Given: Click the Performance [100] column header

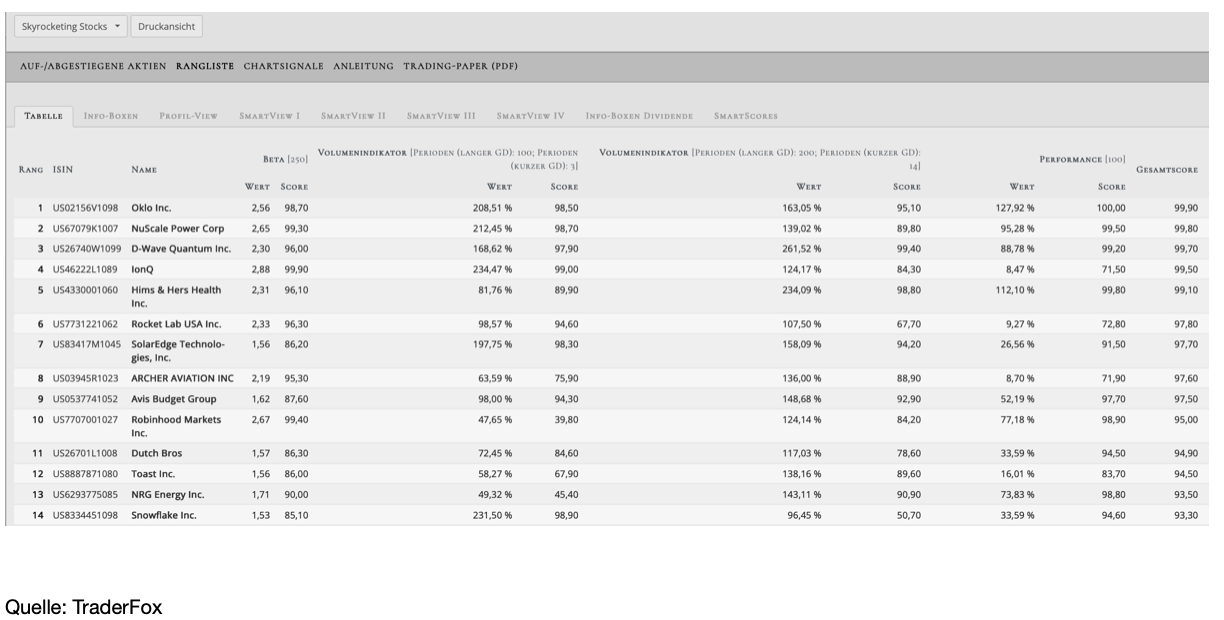Looking at the screenshot, I should pyautogui.click(x=1083, y=159).
